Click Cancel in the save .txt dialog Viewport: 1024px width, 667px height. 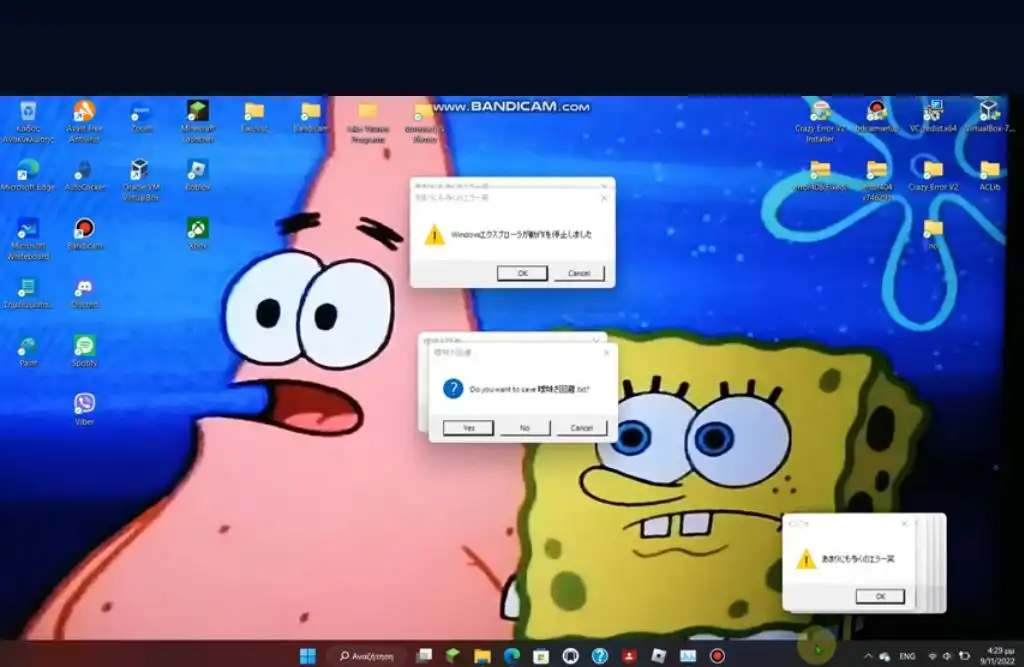pyautogui.click(x=581, y=428)
